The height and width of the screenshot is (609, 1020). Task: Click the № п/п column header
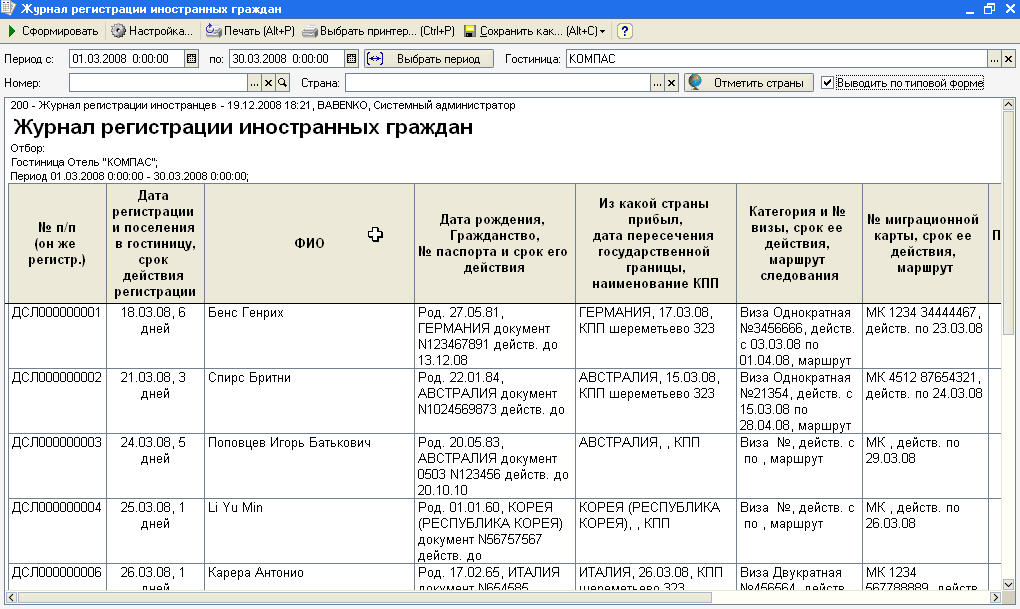[57, 243]
